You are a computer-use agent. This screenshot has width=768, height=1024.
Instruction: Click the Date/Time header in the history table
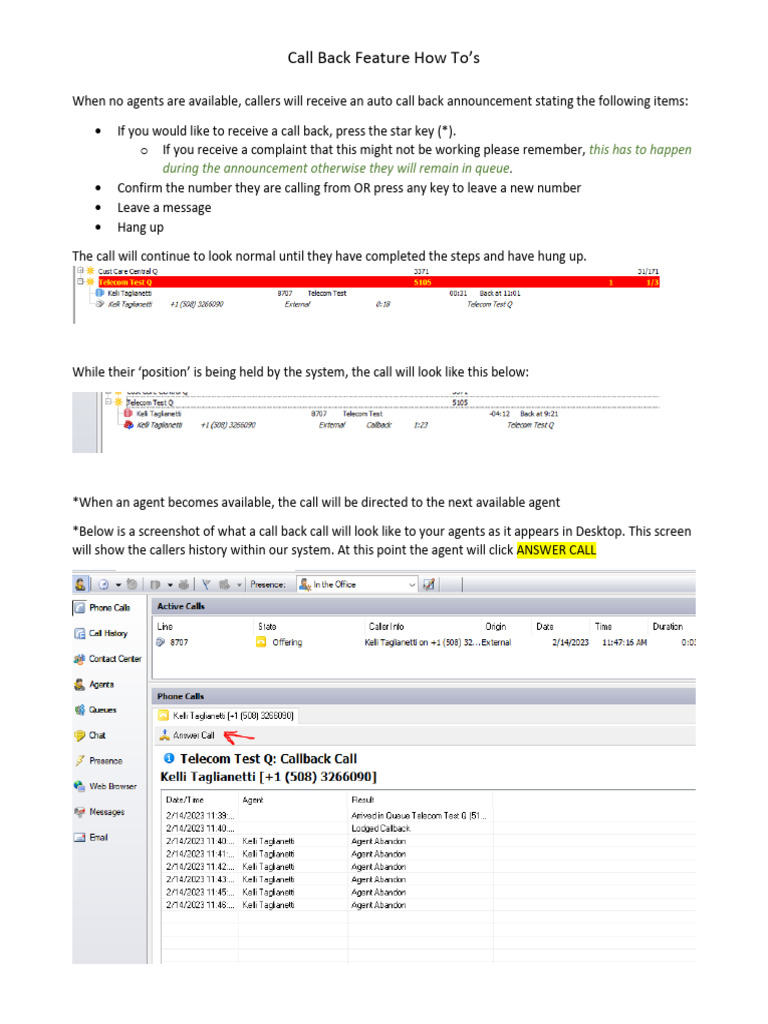185,799
